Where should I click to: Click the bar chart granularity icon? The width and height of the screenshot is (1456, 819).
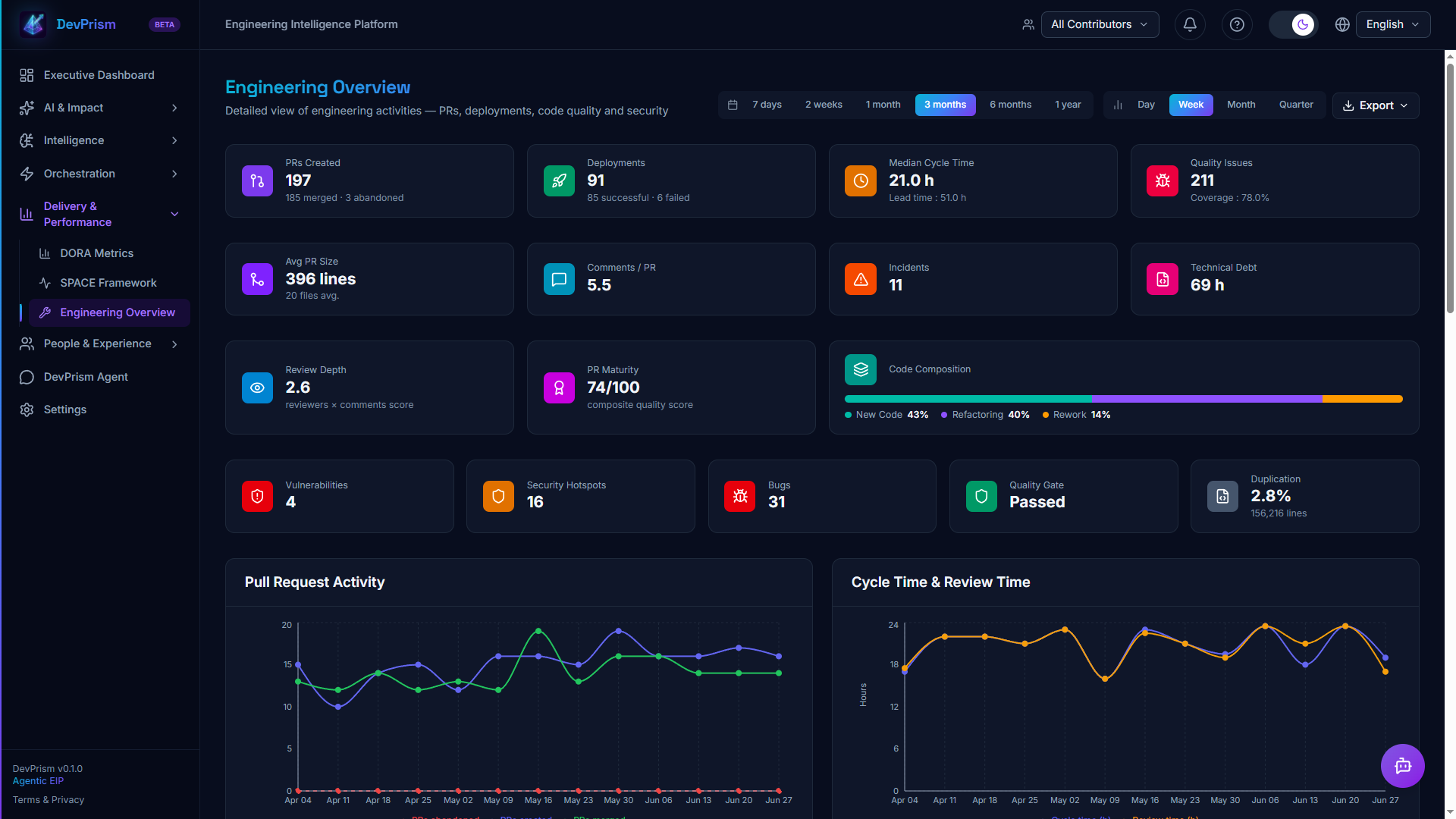[1117, 105]
